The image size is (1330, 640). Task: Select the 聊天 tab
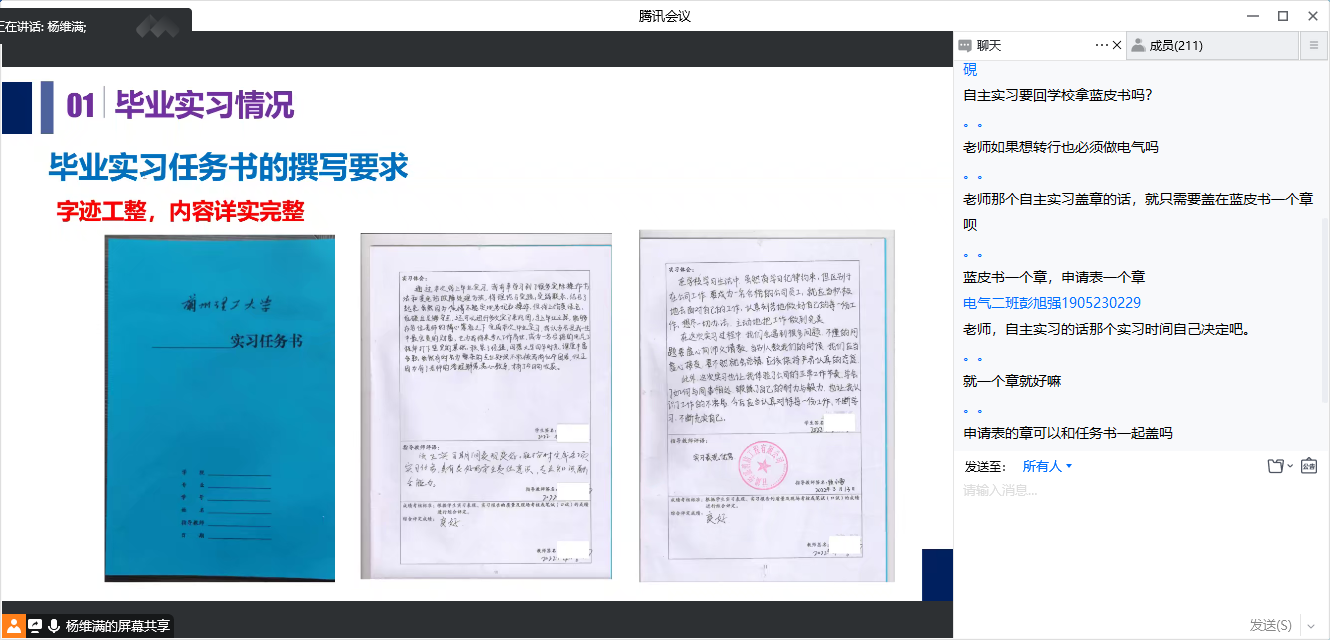(x=989, y=46)
